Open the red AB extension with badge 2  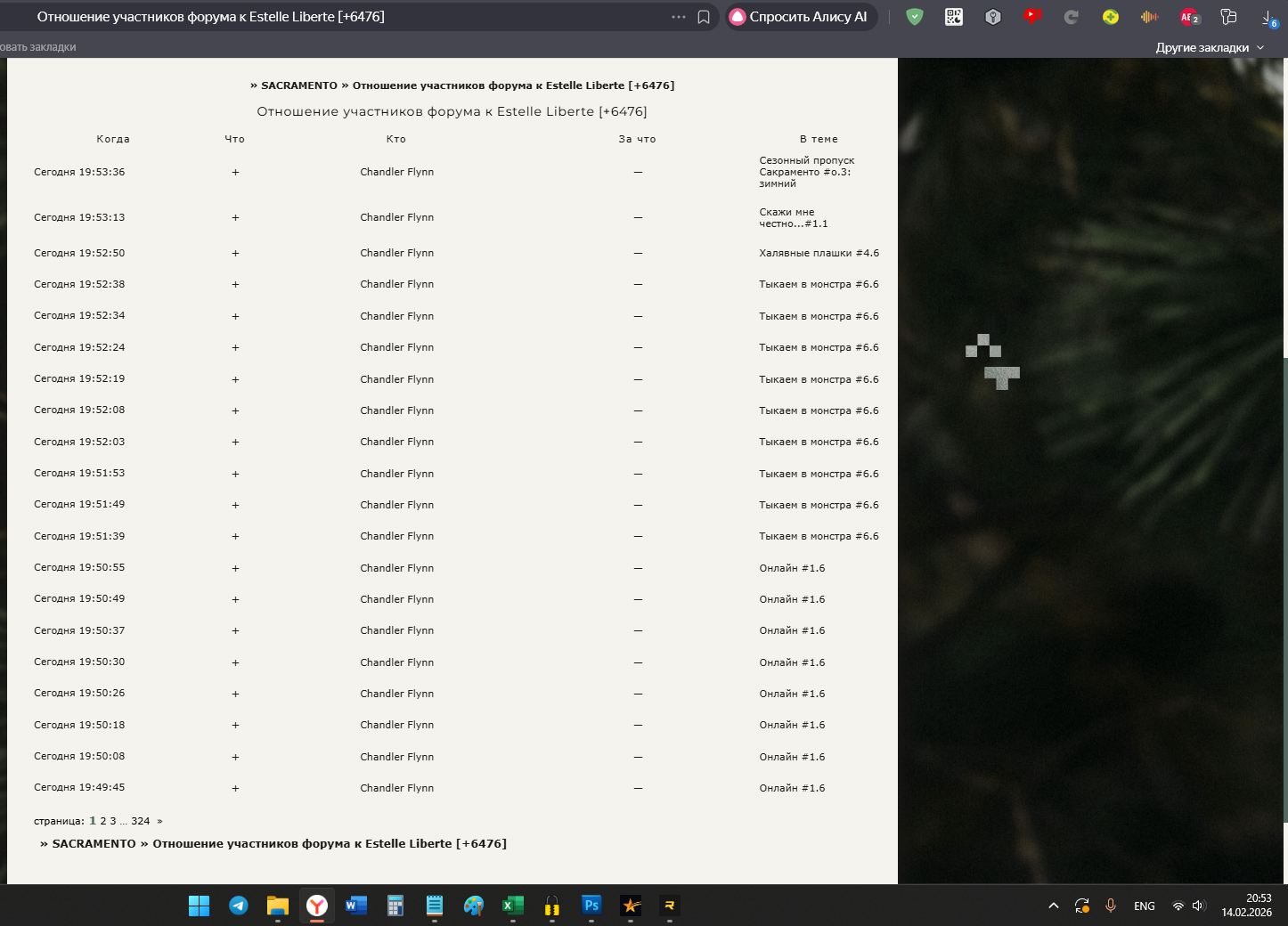[1189, 17]
